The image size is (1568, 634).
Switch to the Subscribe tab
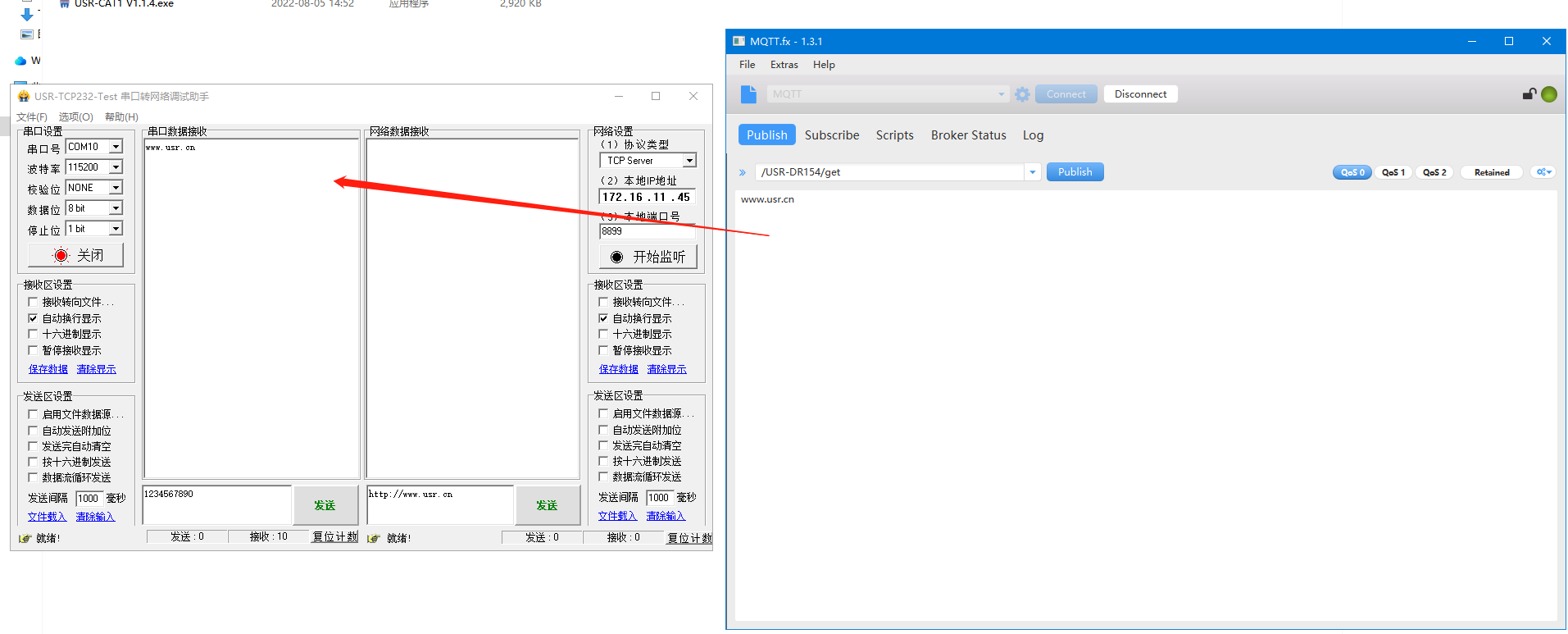[831, 135]
